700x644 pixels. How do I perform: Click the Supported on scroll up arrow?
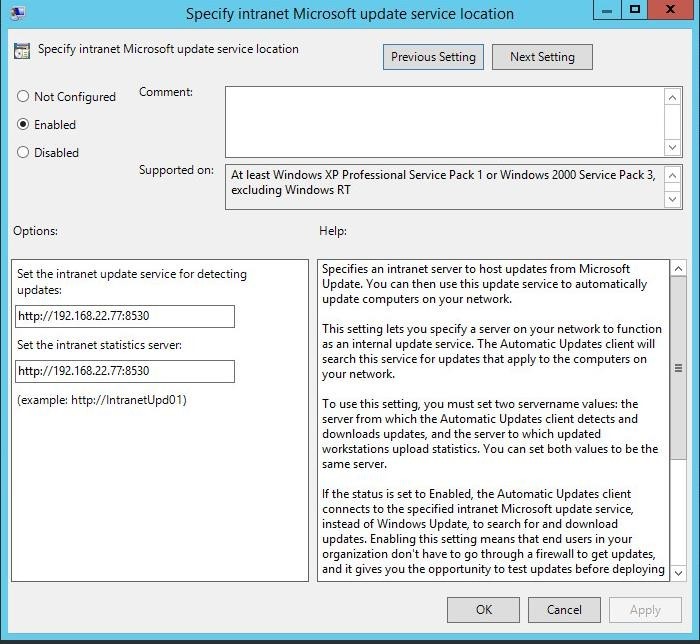point(673,175)
